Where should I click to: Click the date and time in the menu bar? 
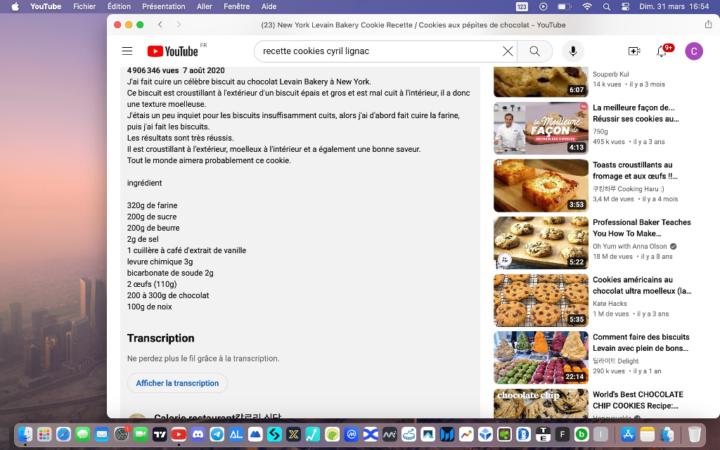[x=674, y=6]
